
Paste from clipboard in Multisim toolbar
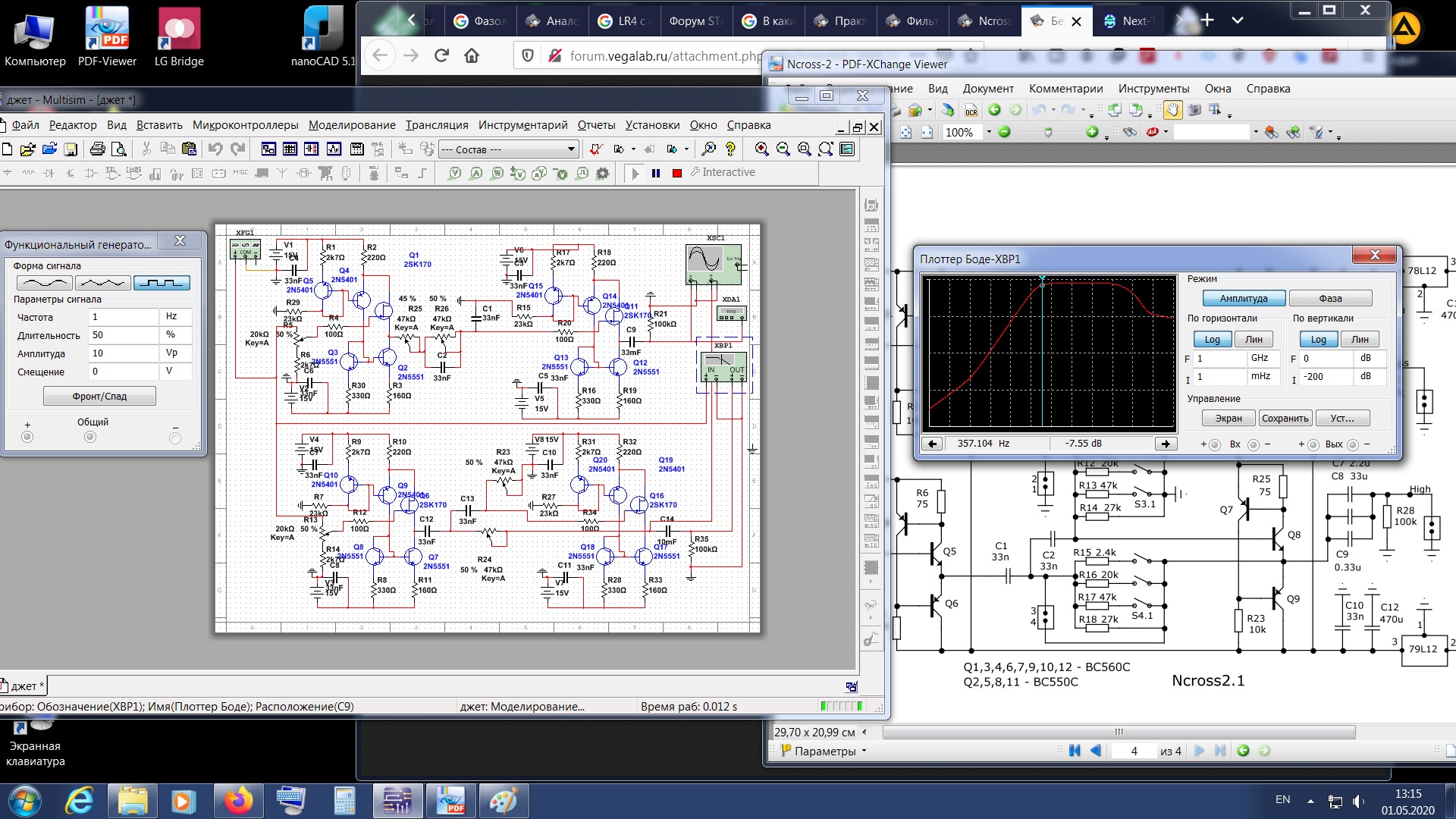pos(190,149)
